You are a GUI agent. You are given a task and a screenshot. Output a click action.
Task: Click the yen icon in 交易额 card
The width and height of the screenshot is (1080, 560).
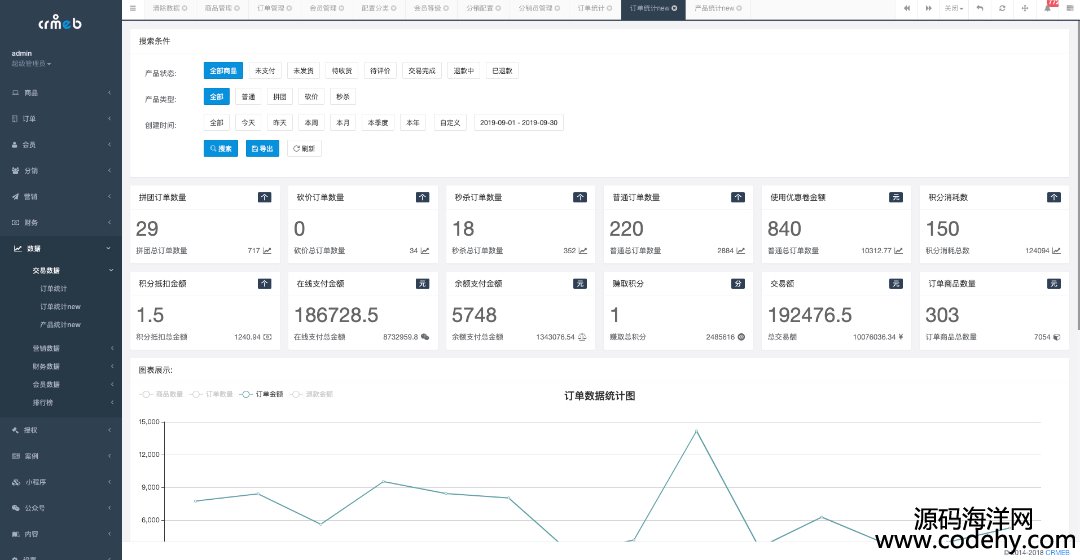click(x=900, y=337)
